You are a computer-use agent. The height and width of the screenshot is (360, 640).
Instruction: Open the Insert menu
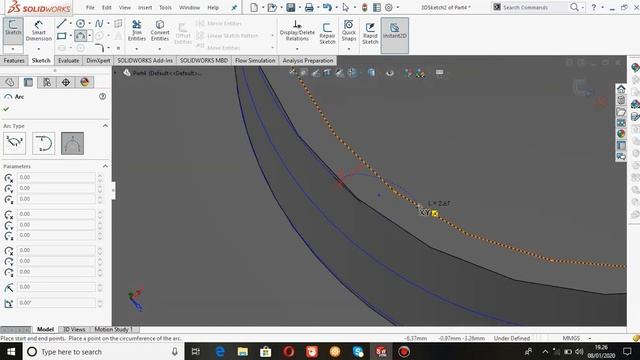[145, 7]
